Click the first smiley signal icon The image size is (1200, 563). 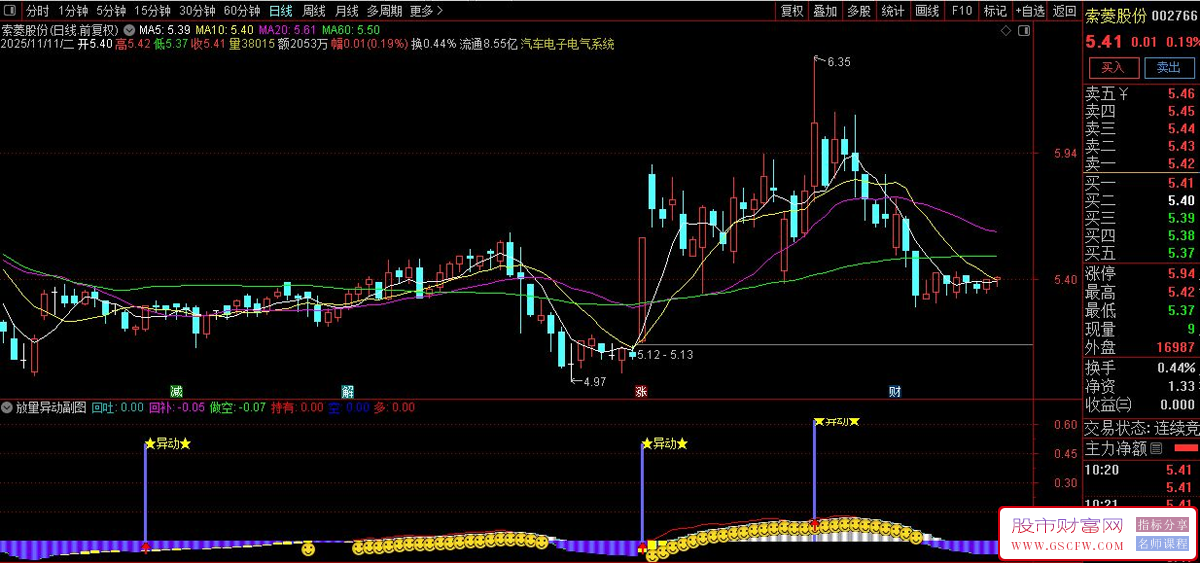pyautogui.click(x=308, y=549)
